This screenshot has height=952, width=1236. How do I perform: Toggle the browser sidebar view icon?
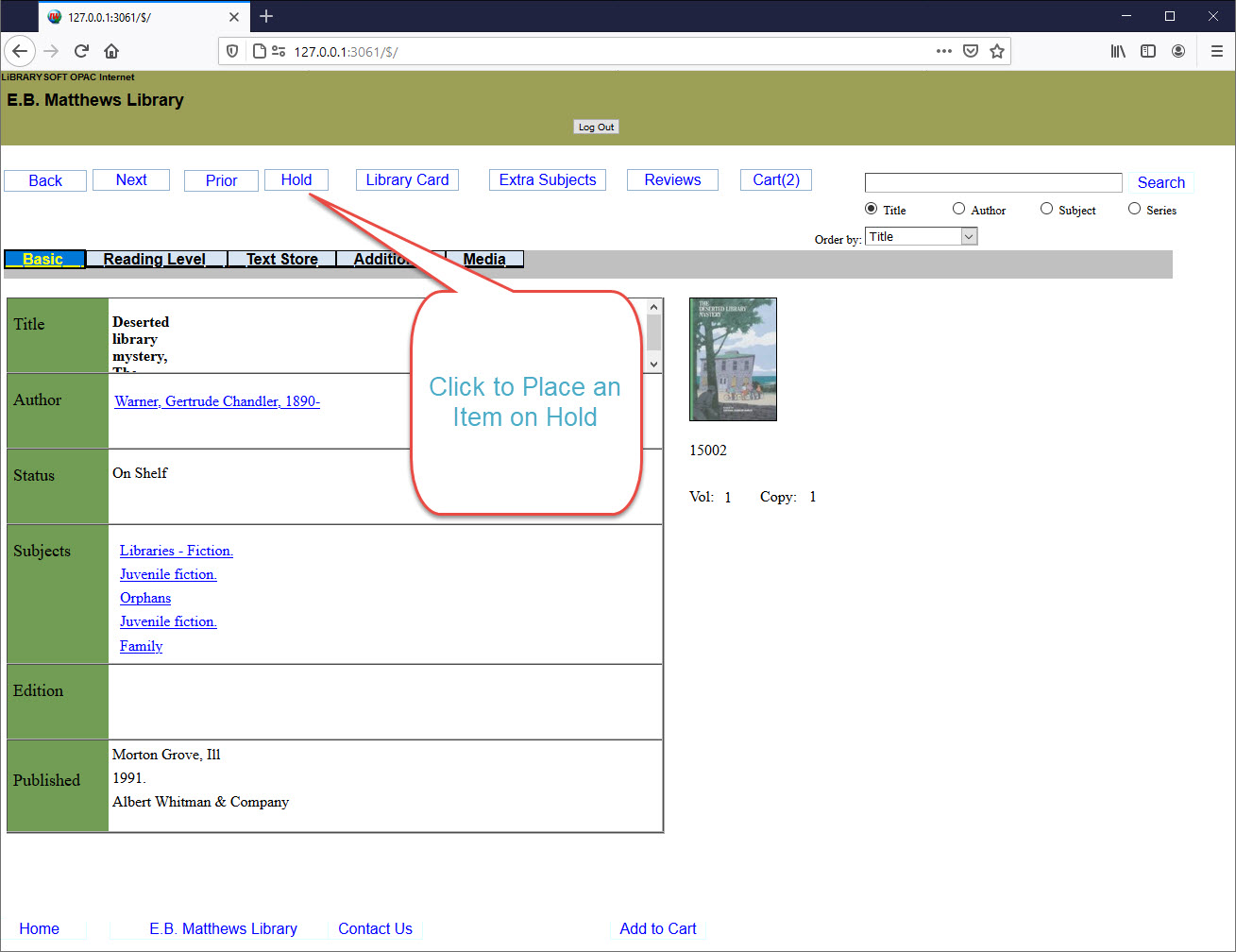click(x=1148, y=51)
